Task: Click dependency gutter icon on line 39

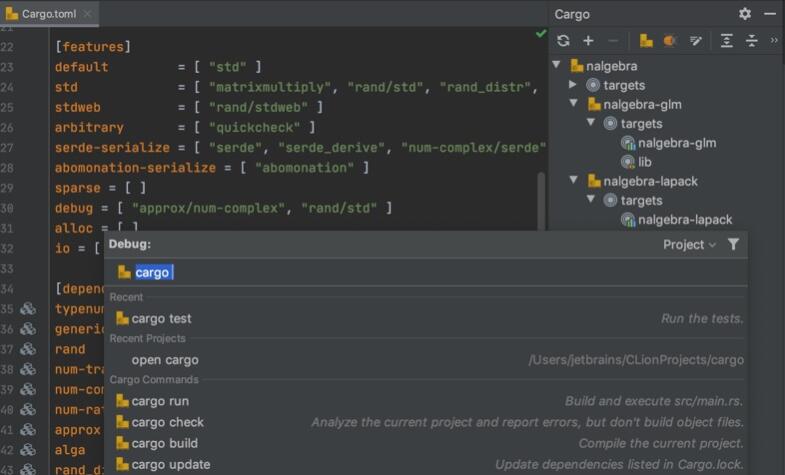Action: pyautogui.click(x=28, y=389)
